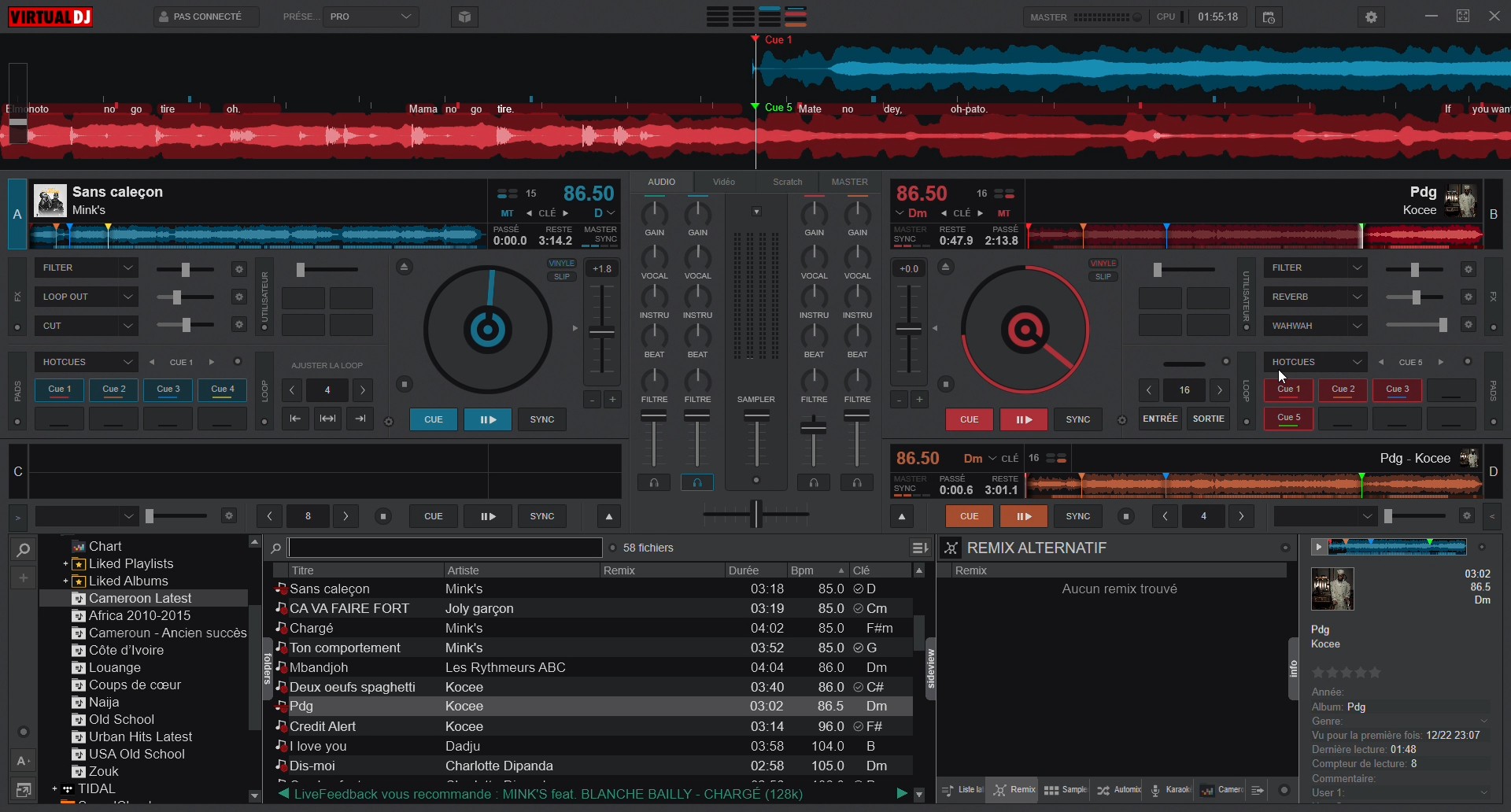Expand the TIDAL tree node

tap(54, 789)
